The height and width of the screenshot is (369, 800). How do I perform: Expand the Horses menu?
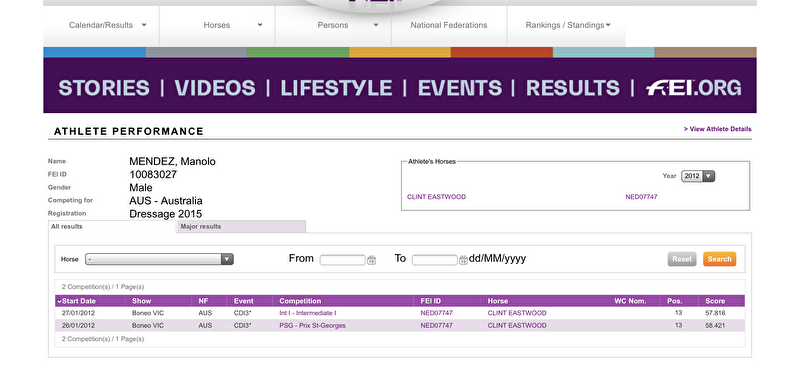pos(217,25)
